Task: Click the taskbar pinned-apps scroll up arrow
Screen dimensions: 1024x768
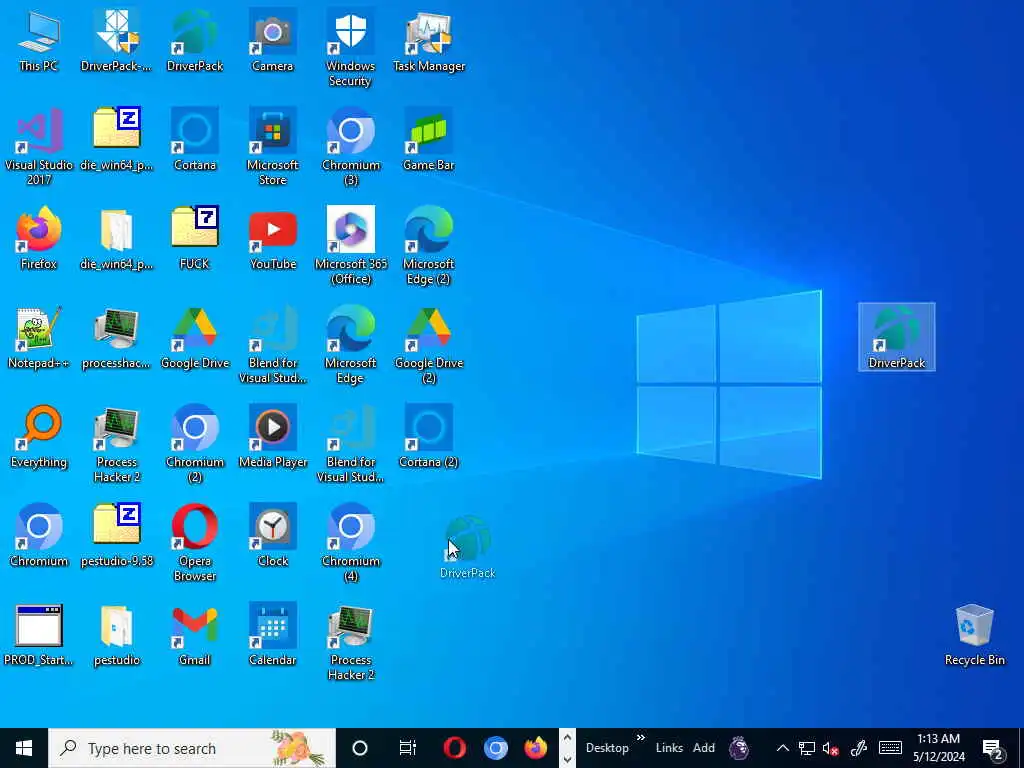Action: tap(567, 738)
